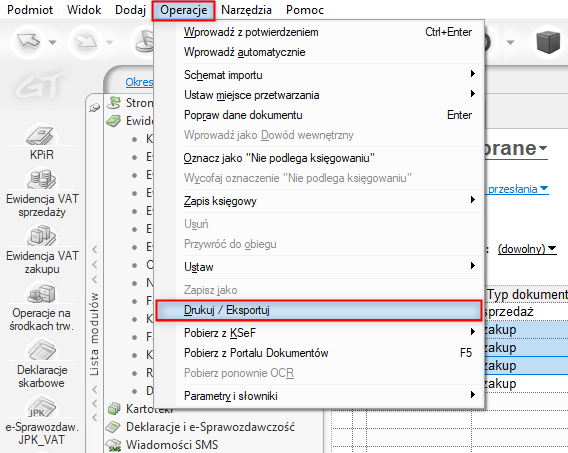
Task: Click the black cube toolbar icon
Action: [548, 42]
